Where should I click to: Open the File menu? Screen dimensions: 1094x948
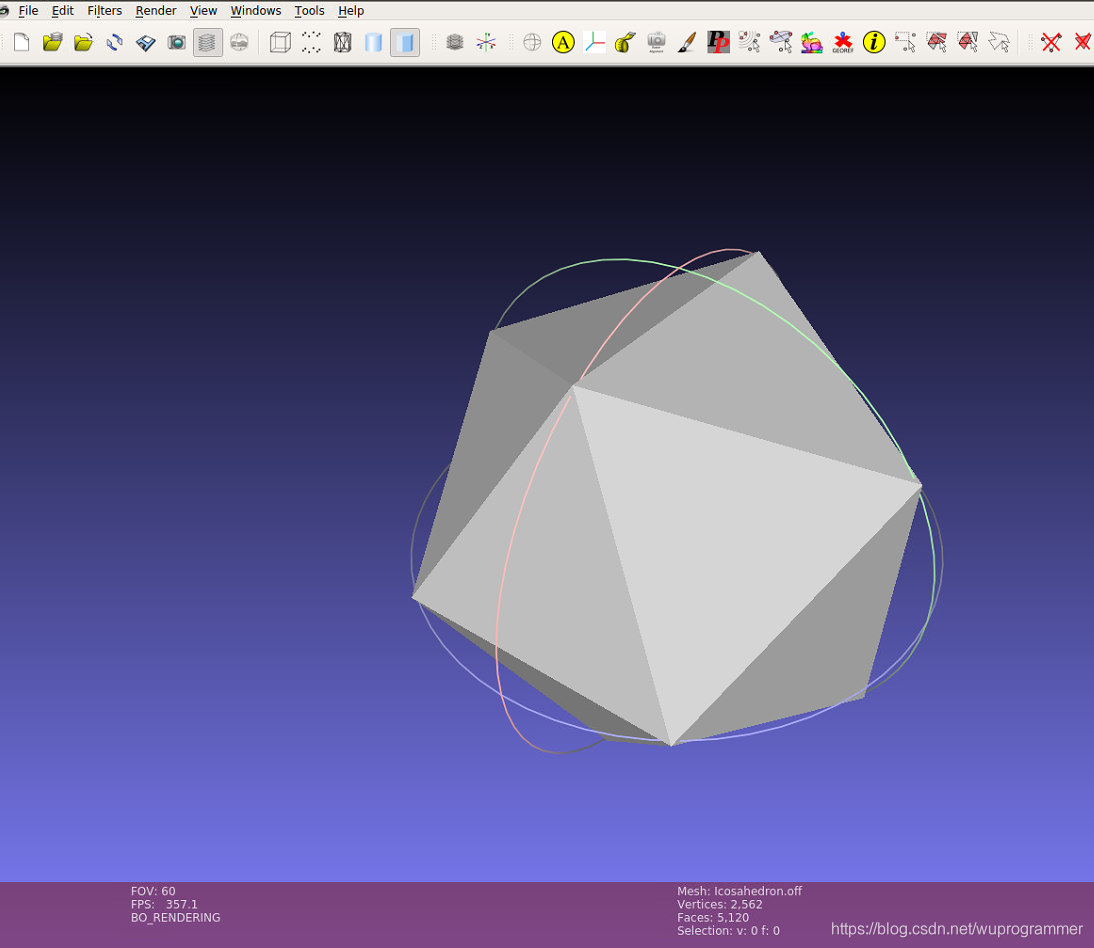click(x=29, y=10)
